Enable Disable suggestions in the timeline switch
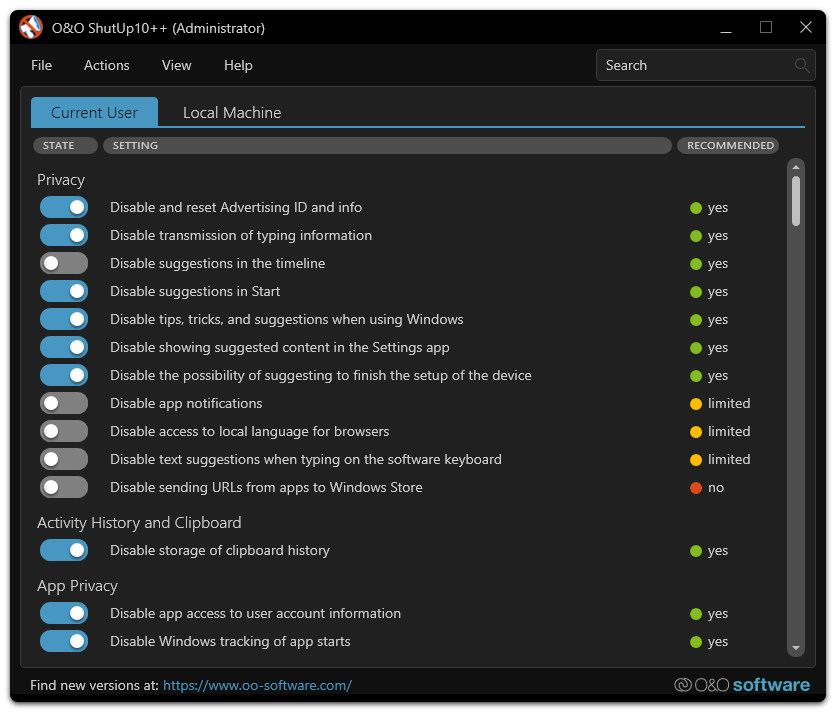This screenshot has height=712, width=836. (64, 263)
